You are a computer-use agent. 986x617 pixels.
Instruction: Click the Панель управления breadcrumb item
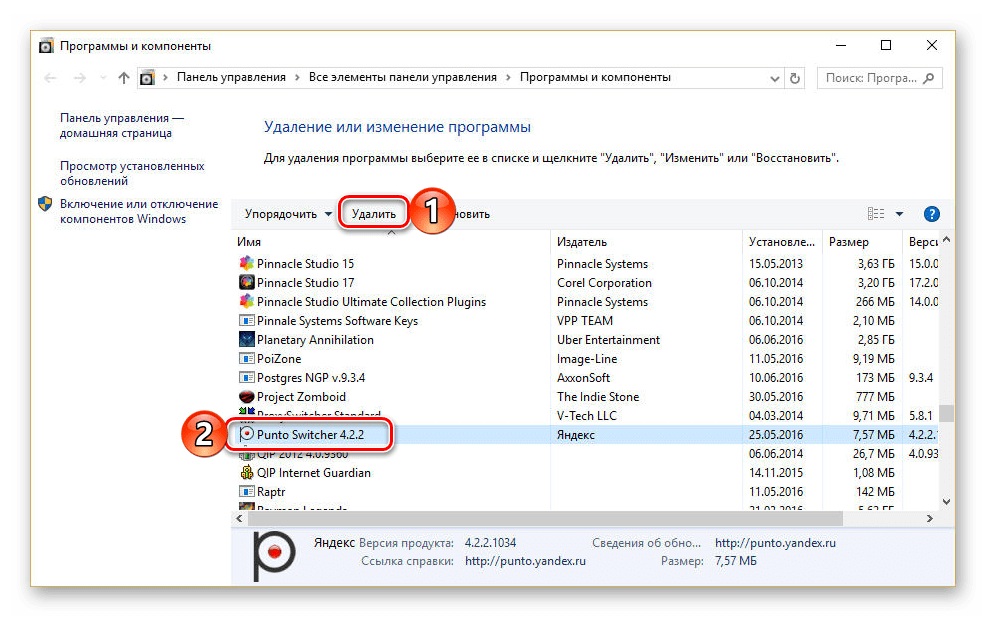point(231,77)
